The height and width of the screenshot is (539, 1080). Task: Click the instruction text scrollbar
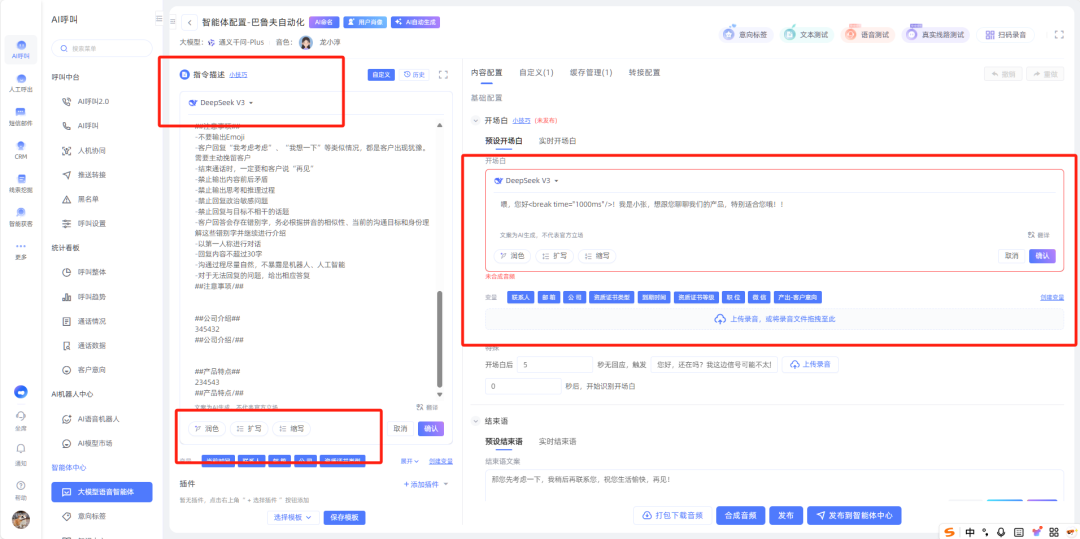coord(439,340)
